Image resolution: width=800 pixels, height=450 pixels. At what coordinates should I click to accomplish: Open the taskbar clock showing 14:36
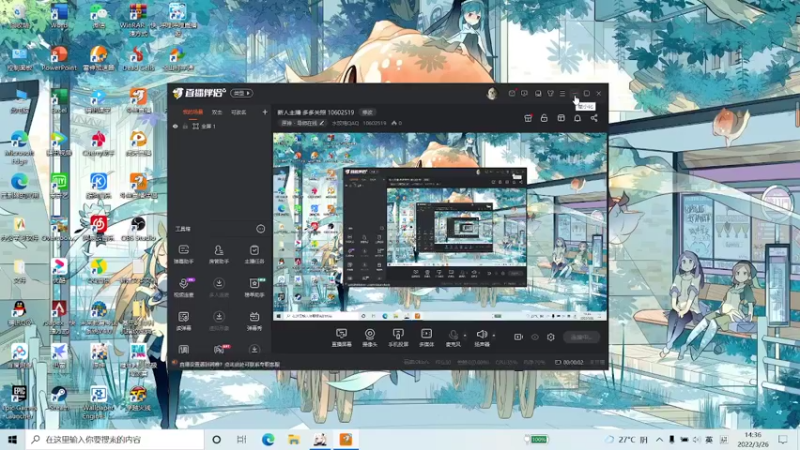753,439
